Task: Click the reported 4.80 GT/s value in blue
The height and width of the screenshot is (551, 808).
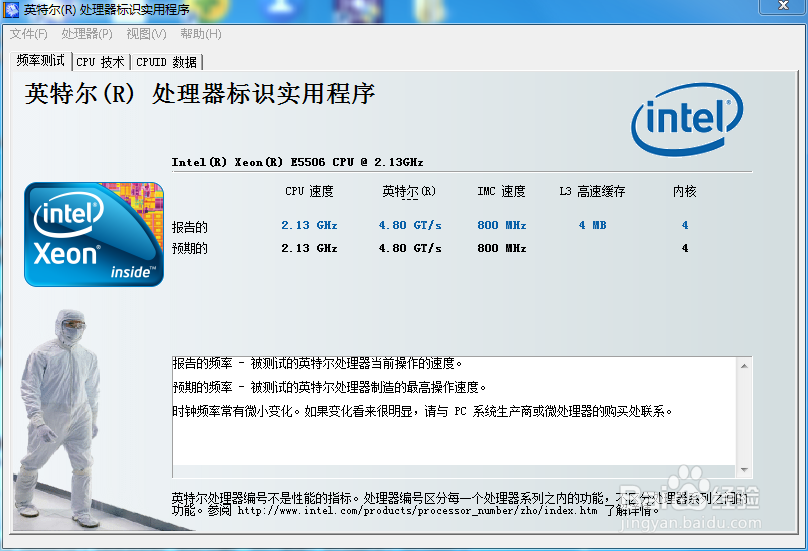Action: [x=410, y=225]
